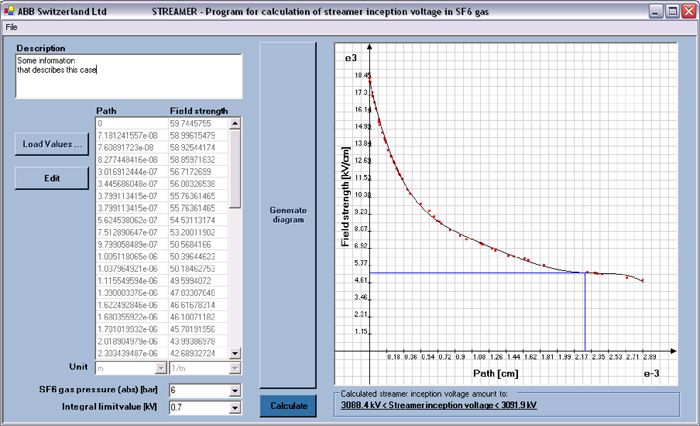Select path cell 9.799058489e-07
The height and width of the screenshot is (426, 700).
click(132, 245)
